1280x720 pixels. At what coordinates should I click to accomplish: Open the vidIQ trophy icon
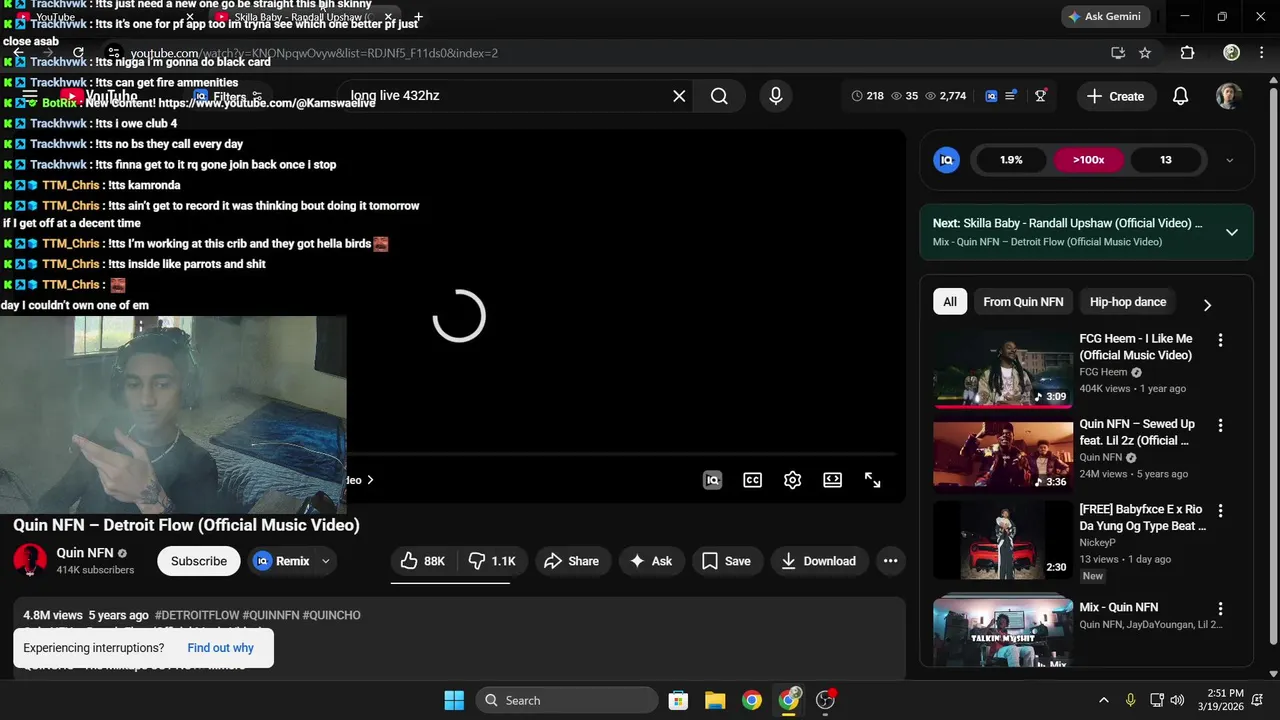1041,96
